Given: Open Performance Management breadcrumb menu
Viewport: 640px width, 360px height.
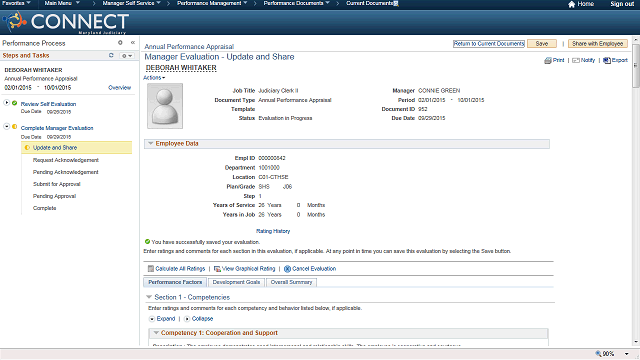Looking at the screenshot, I should pos(212,3).
